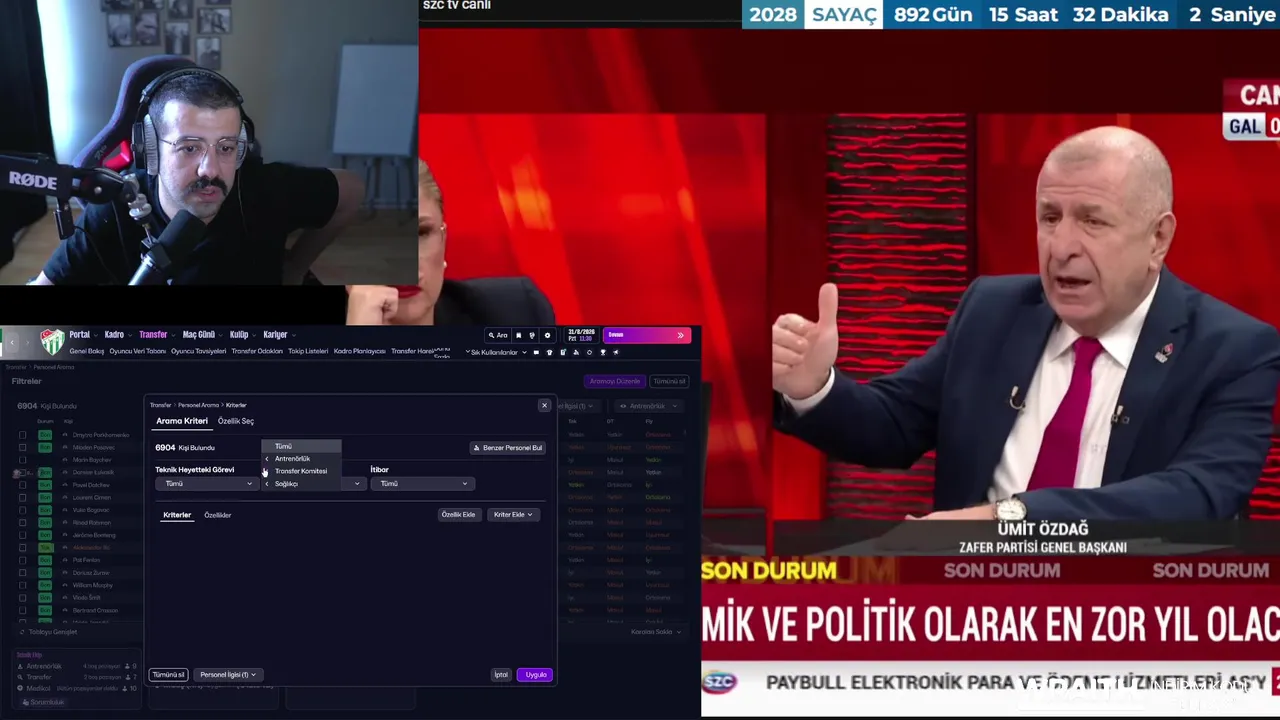Click the trophy shortcut icon
The width and height of the screenshot is (1280, 720).
pyautogui.click(x=602, y=352)
